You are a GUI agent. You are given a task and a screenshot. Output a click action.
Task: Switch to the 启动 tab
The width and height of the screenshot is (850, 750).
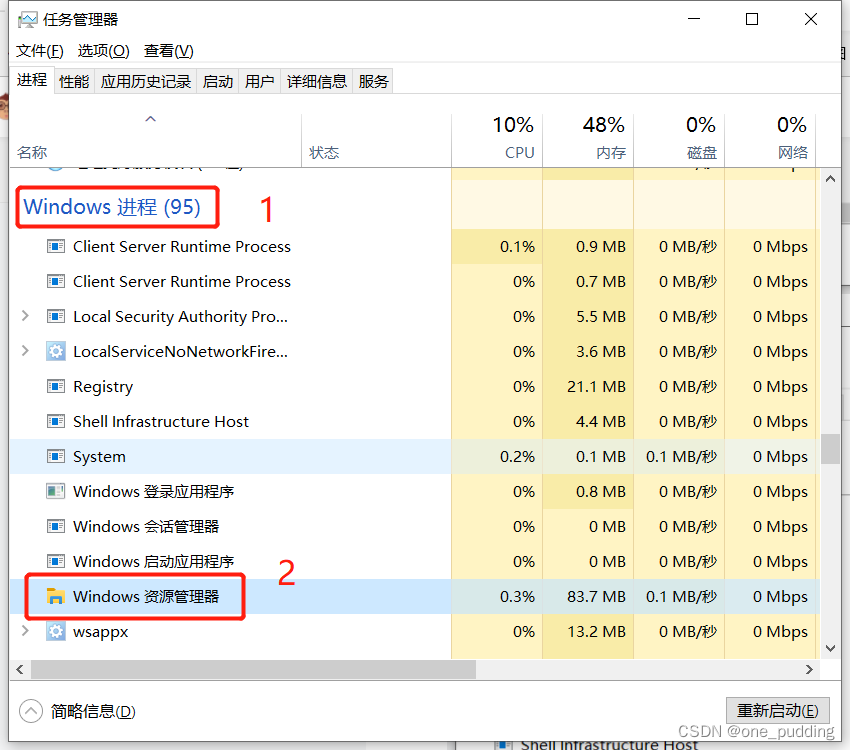218,81
